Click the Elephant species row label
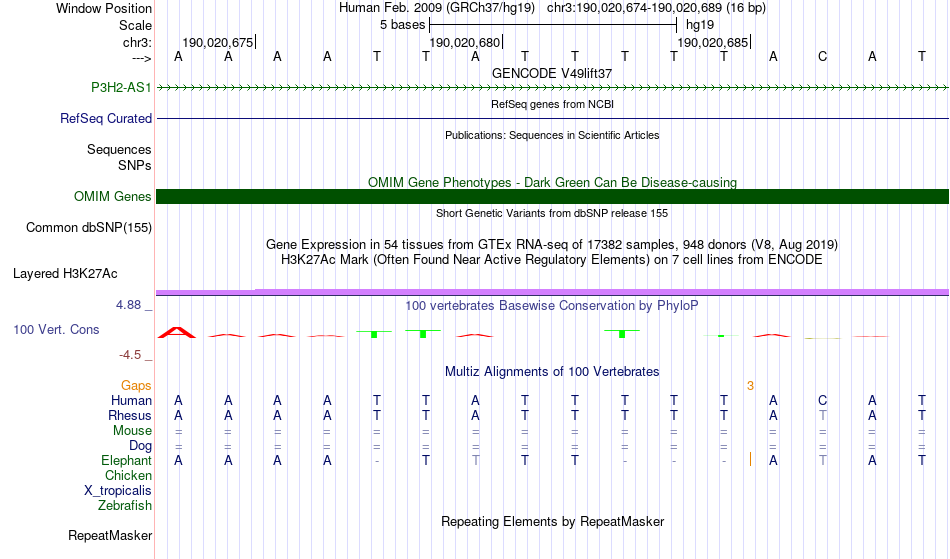This screenshot has width=950, height=559. (127, 460)
